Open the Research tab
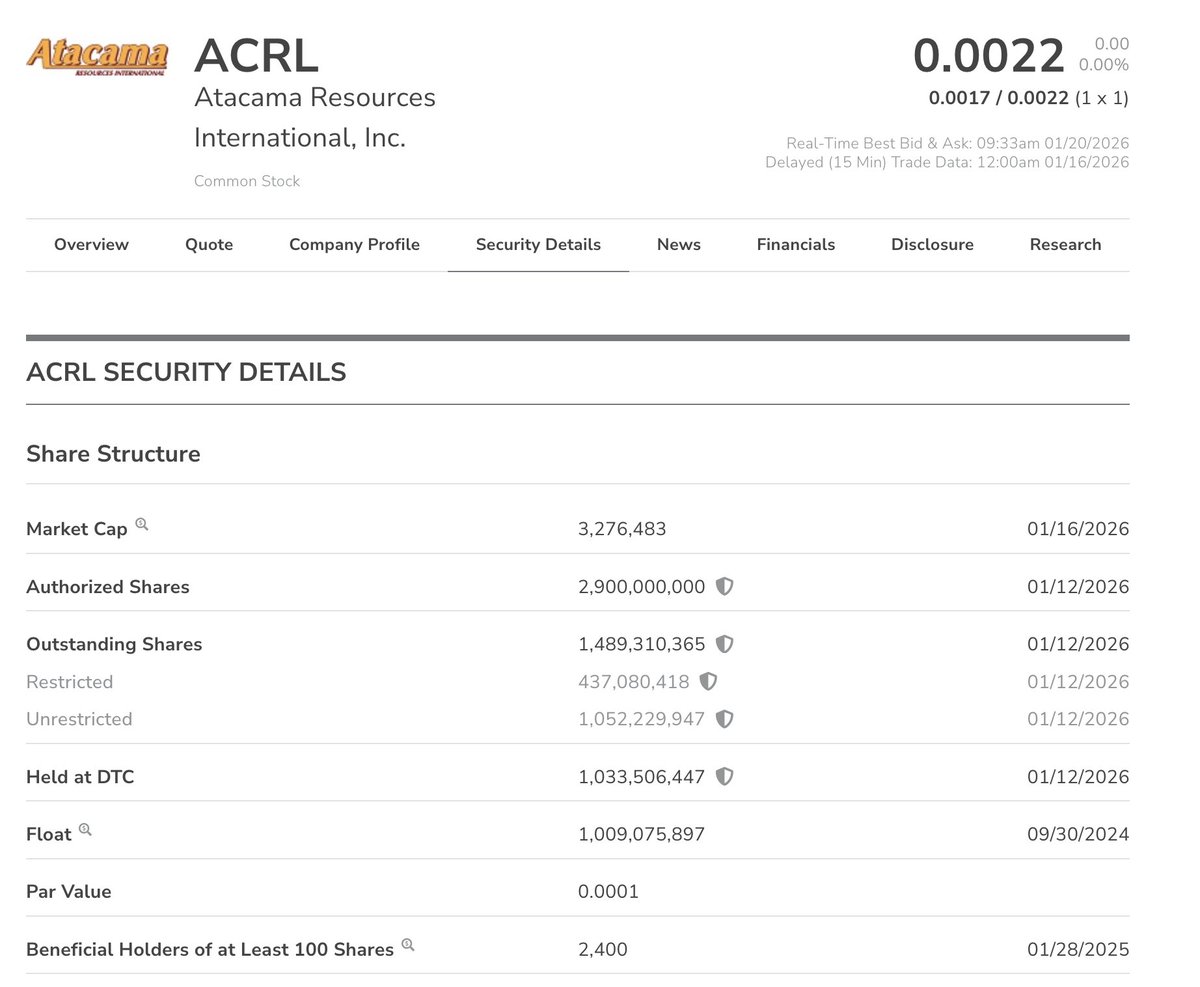This screenshot has height=987, width=1200. point(1066,245)
